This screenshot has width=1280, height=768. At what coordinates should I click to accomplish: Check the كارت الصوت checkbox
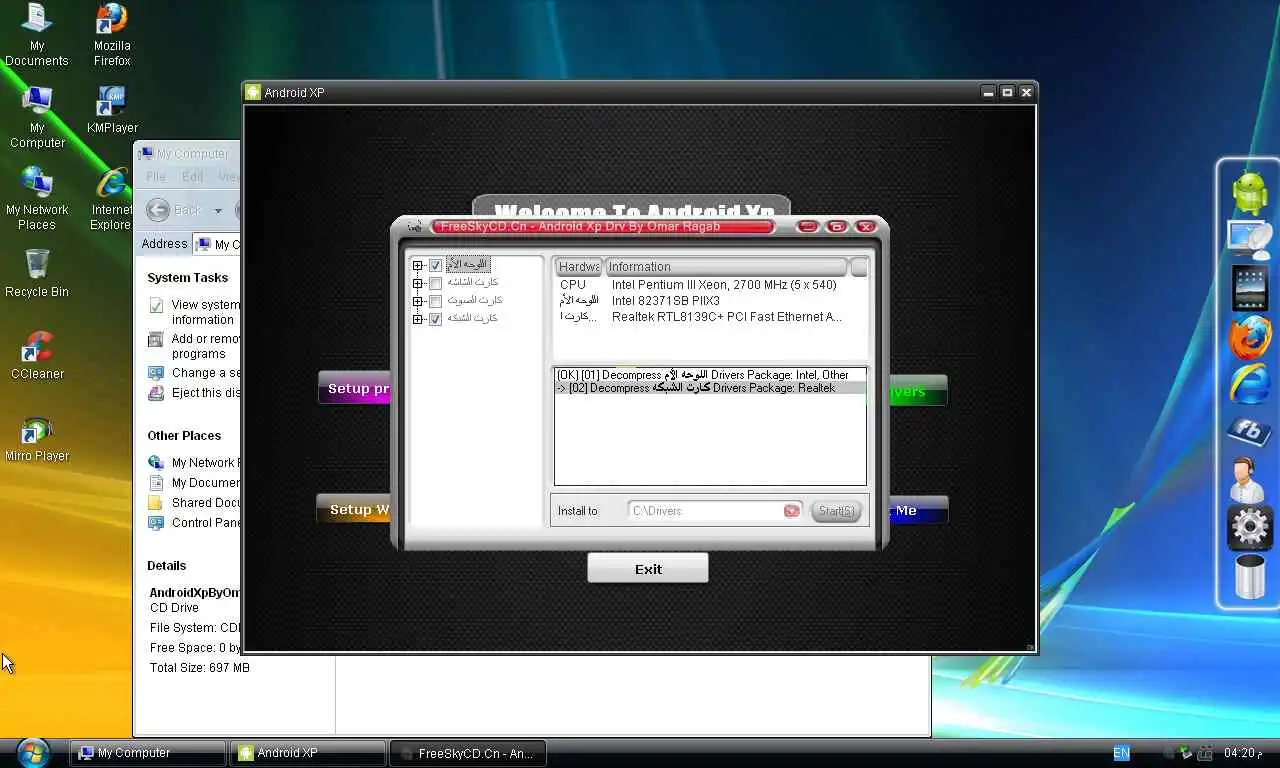(435, 302)
